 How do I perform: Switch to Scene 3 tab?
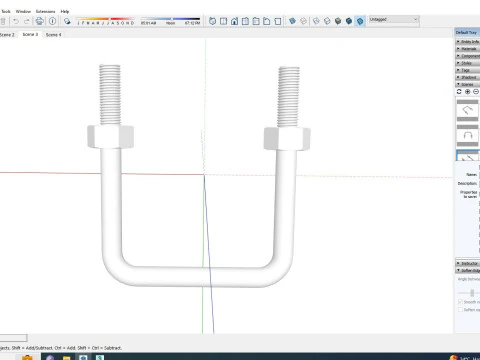(x=30, y=34)
